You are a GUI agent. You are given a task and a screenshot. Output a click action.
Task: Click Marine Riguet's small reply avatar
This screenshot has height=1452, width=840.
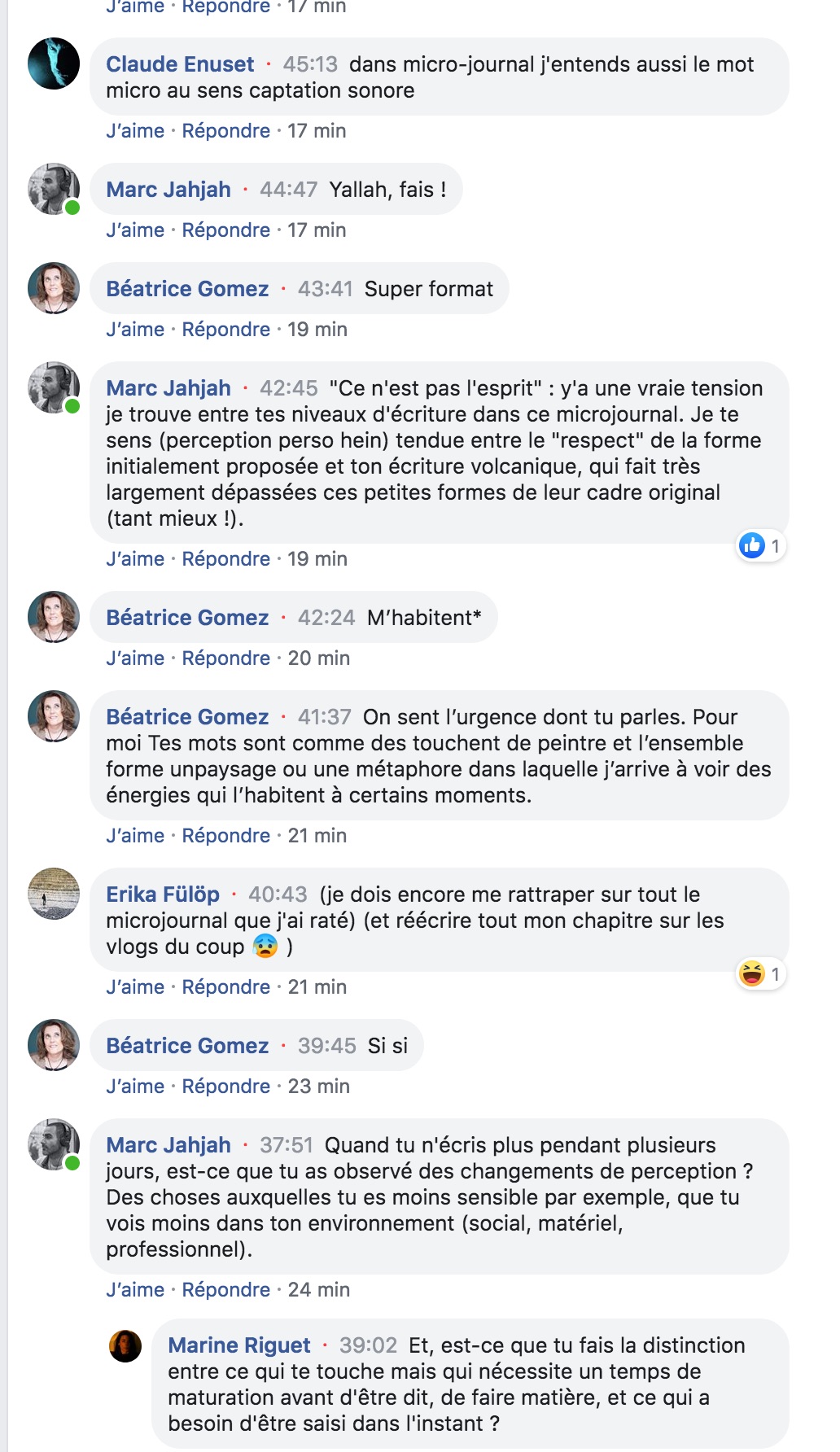(125, 1346)
